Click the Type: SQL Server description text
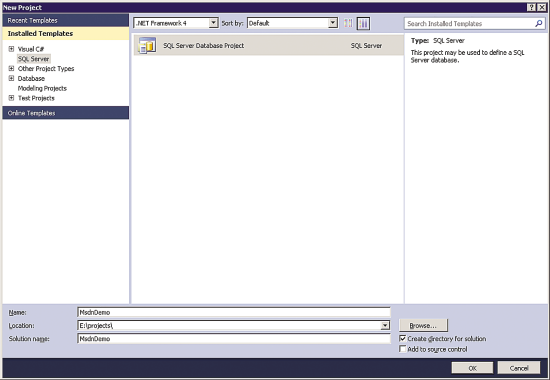The width and height of the screenshot is (550, 380). pos(437,41)
